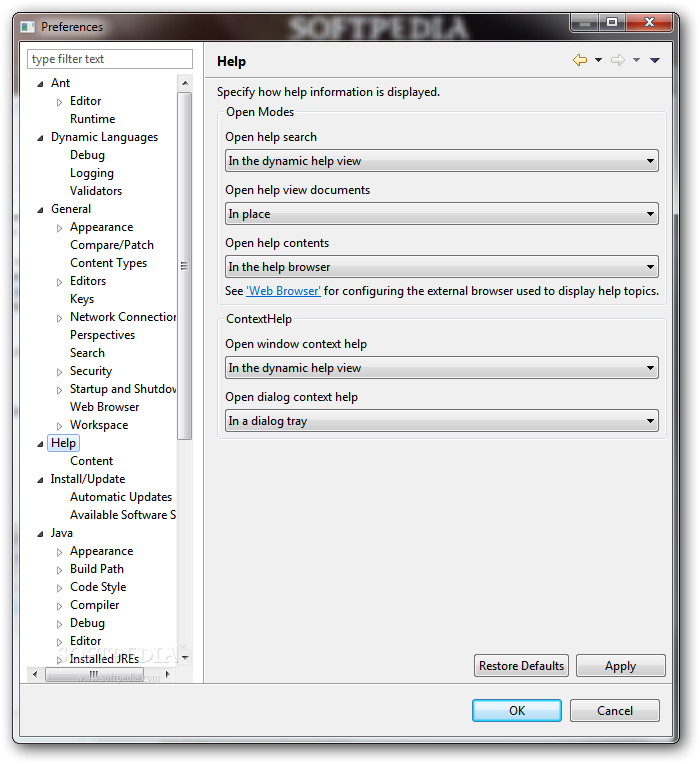This screenshot has width=700, height=764.
Task: Open the 'Open help contents' combo box
Action: click(x=441, y=267)
